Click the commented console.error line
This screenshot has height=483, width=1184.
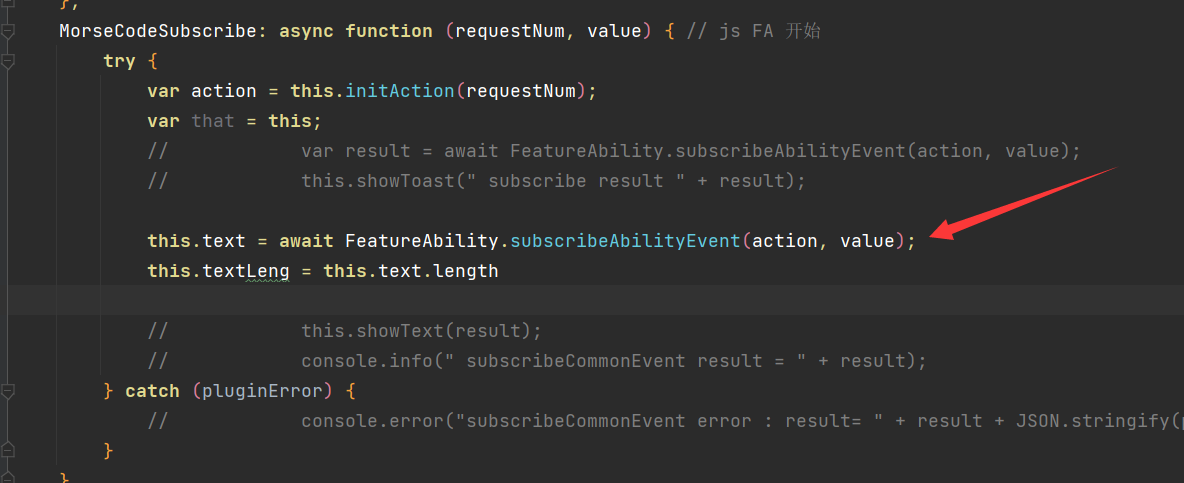665,421
